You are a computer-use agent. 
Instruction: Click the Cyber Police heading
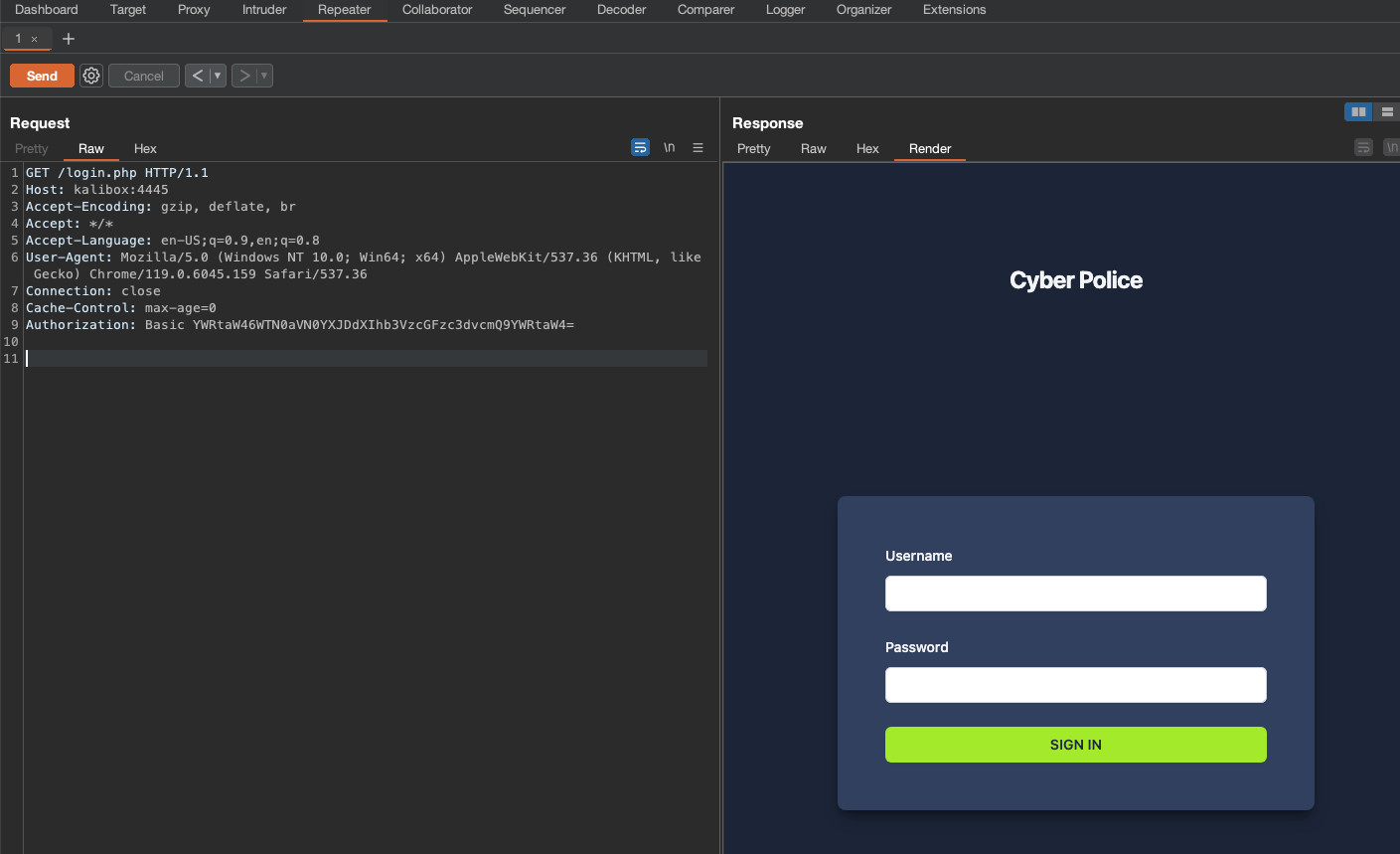point(1076,280)
